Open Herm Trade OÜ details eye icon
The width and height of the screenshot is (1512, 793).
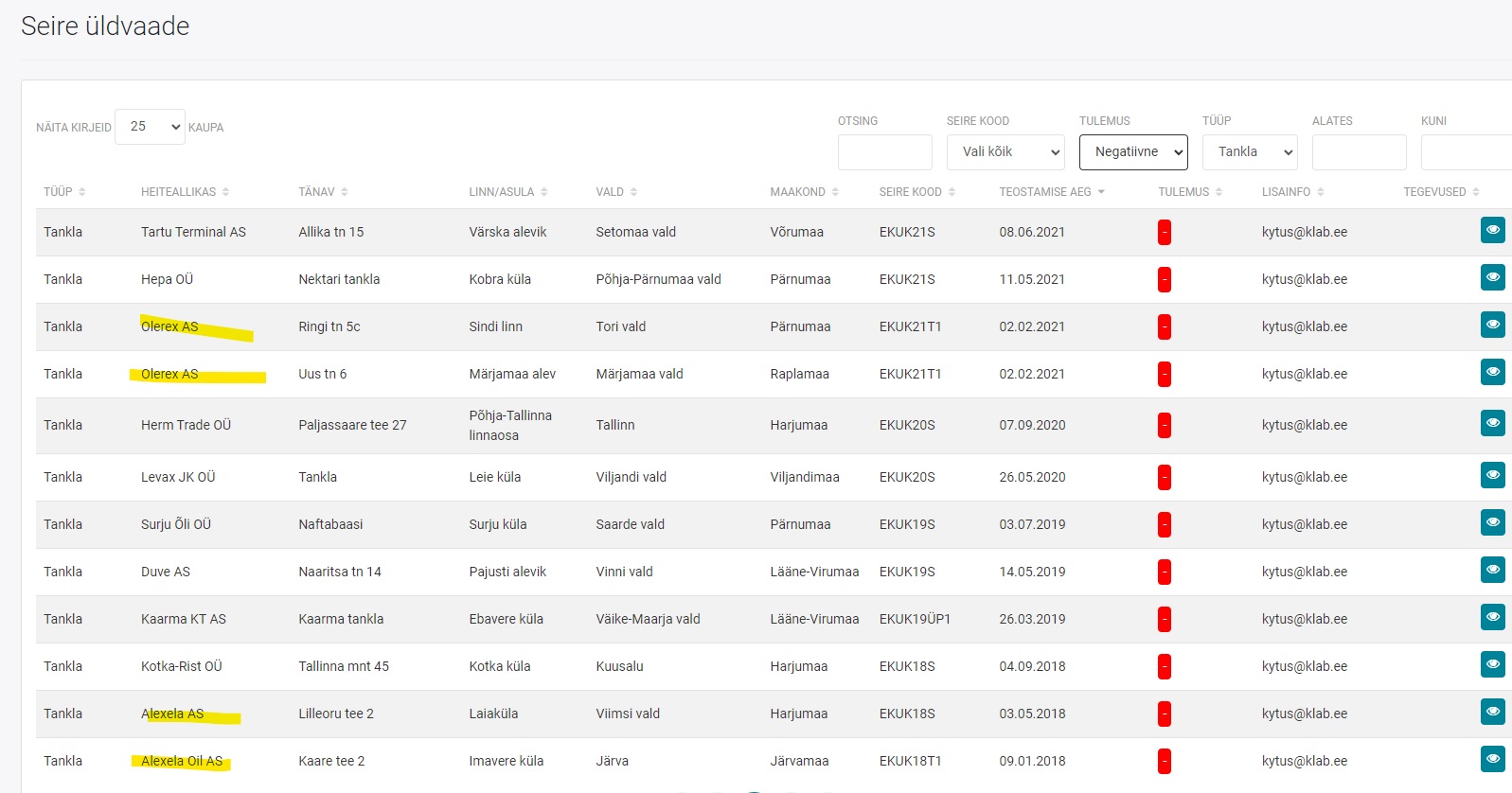(1492, 423)
